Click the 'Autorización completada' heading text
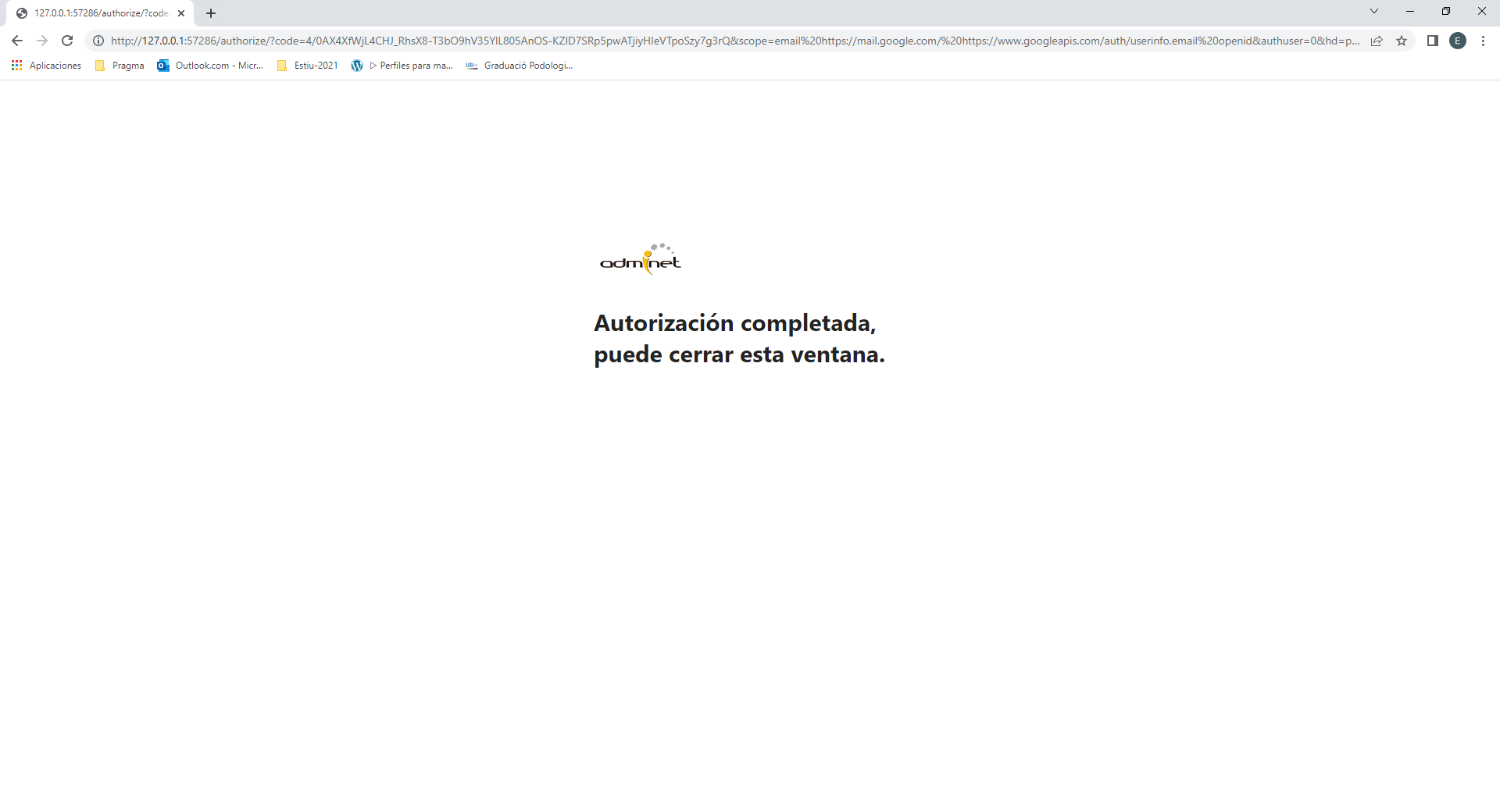The height and width of the screenshot is (812, 1500). (x=735, y=322)
